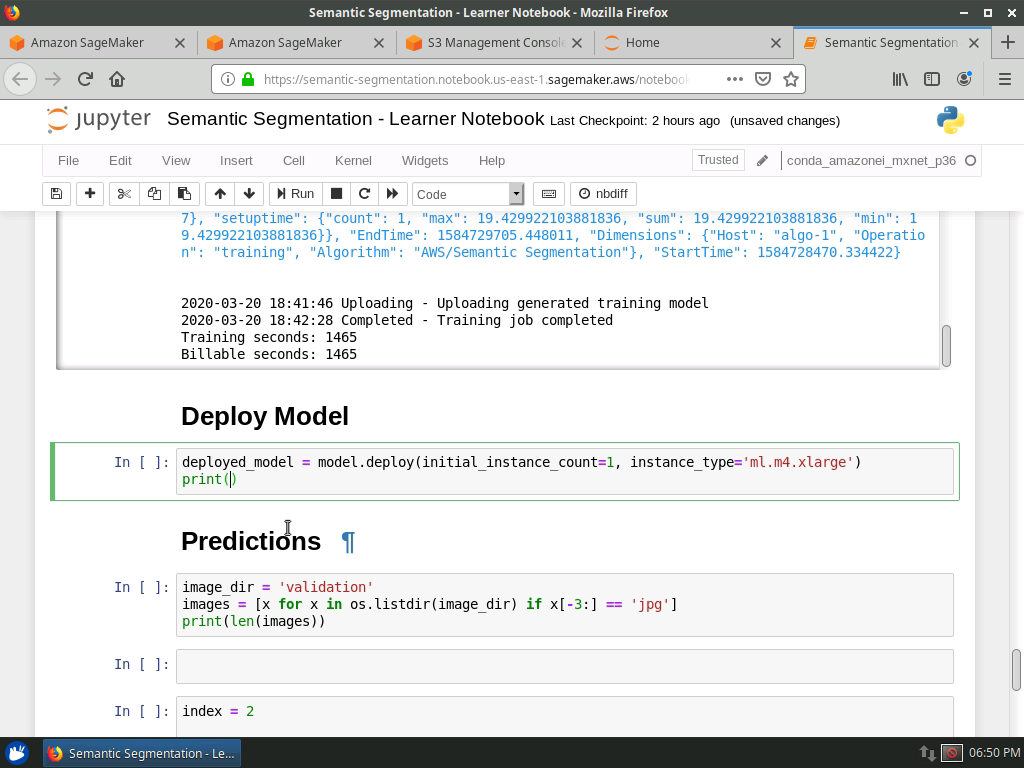Viewport: 1024px width, 768px height.
Task: Click the save and checkpoint icon
Action: click(56, 194)
